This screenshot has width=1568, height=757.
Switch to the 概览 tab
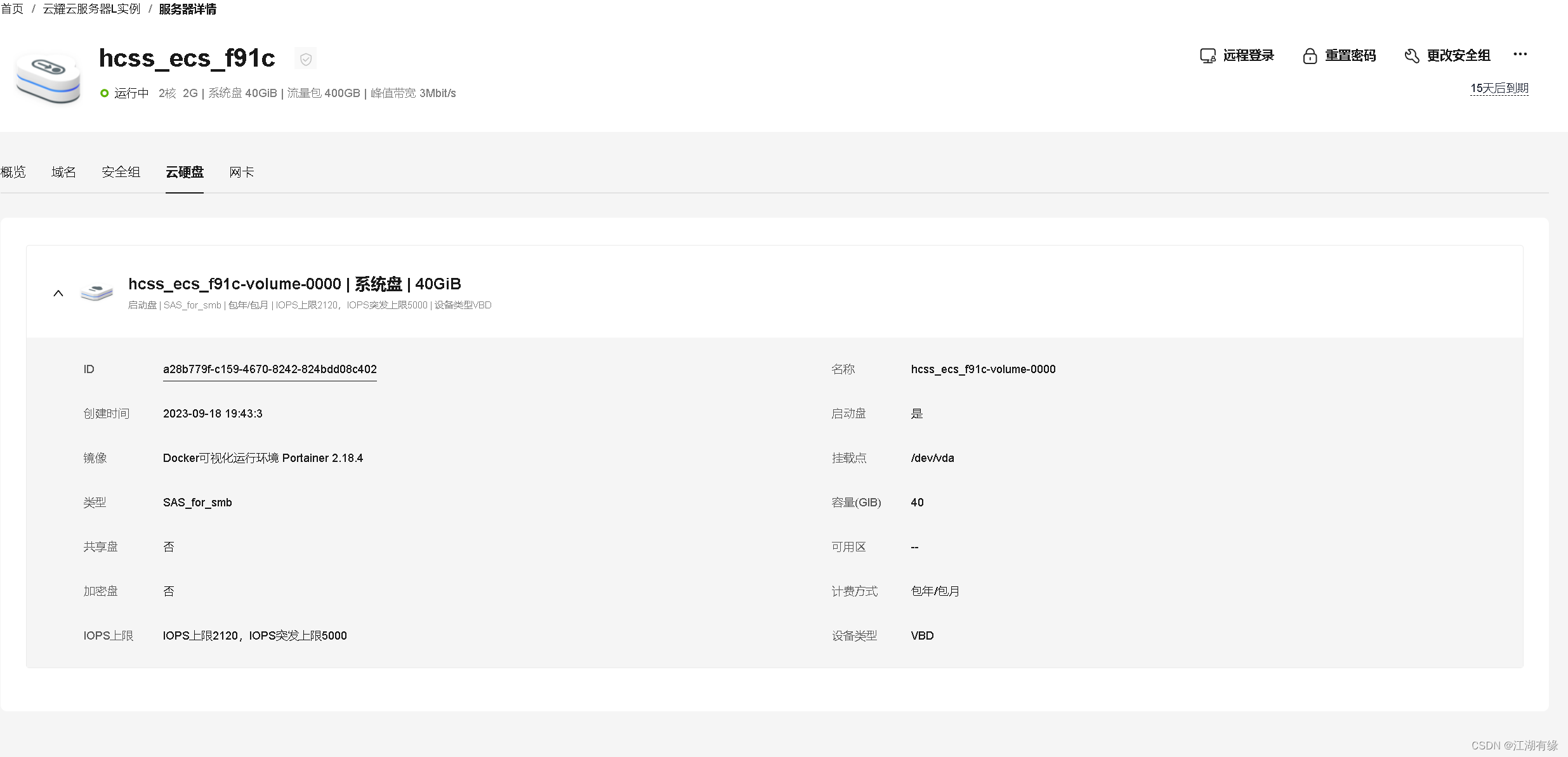pyautogui.click(x=13, y=172)
